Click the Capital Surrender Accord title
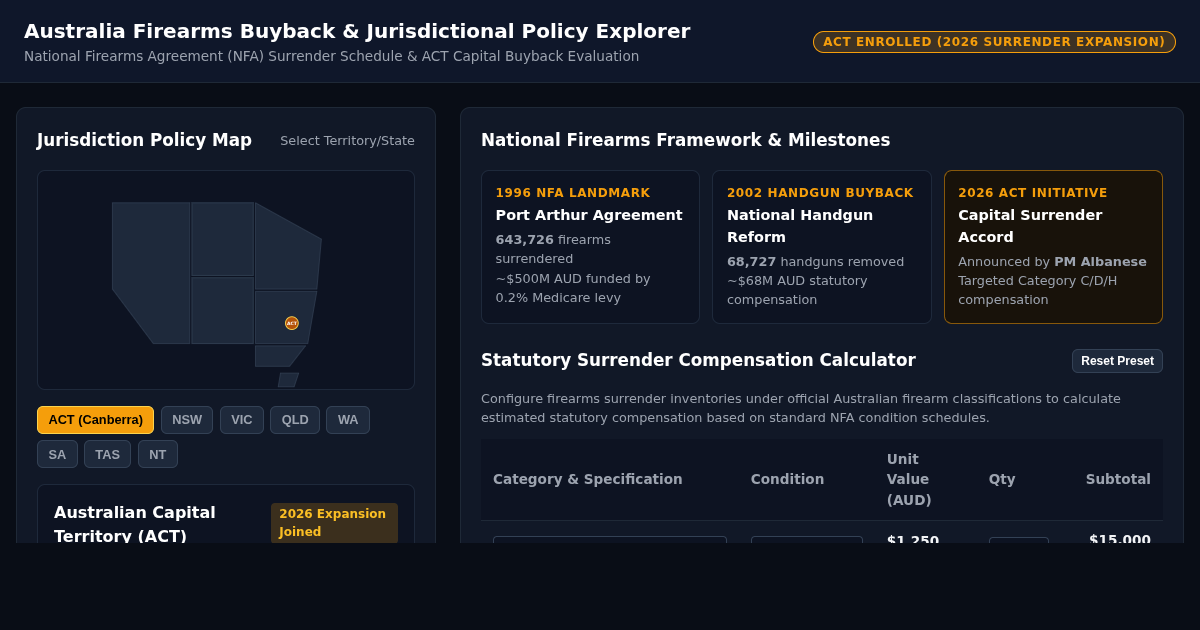This screenshot has width=1200, height=630. 1030,226
